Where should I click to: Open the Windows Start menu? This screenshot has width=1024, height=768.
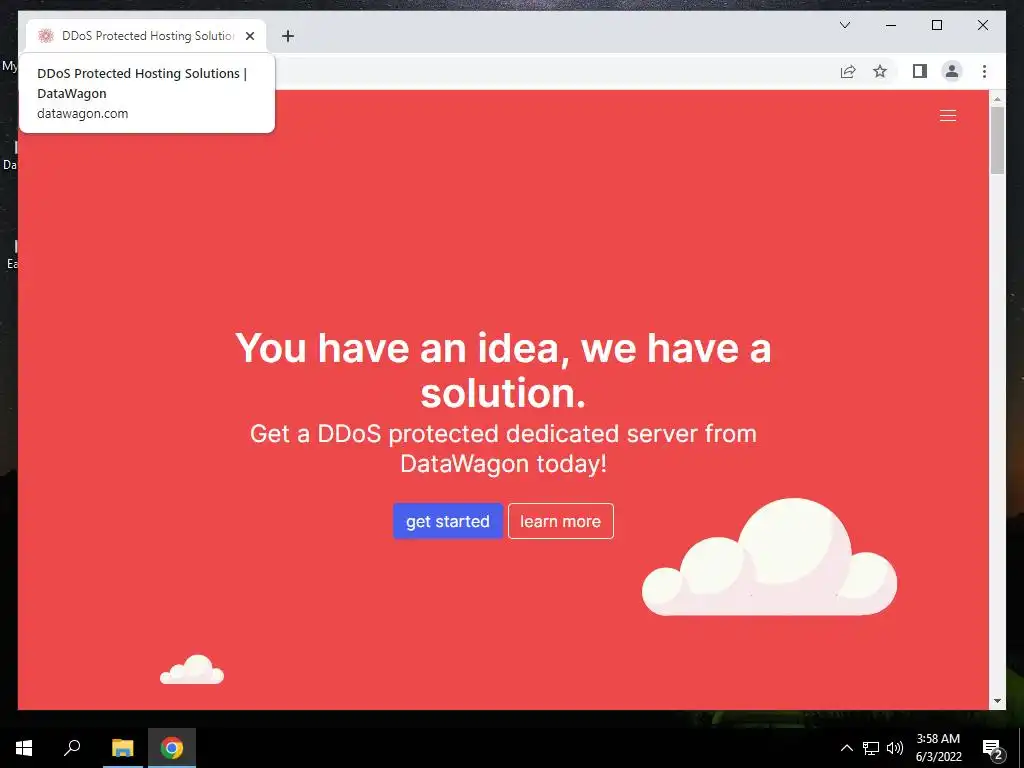point(24,748)
